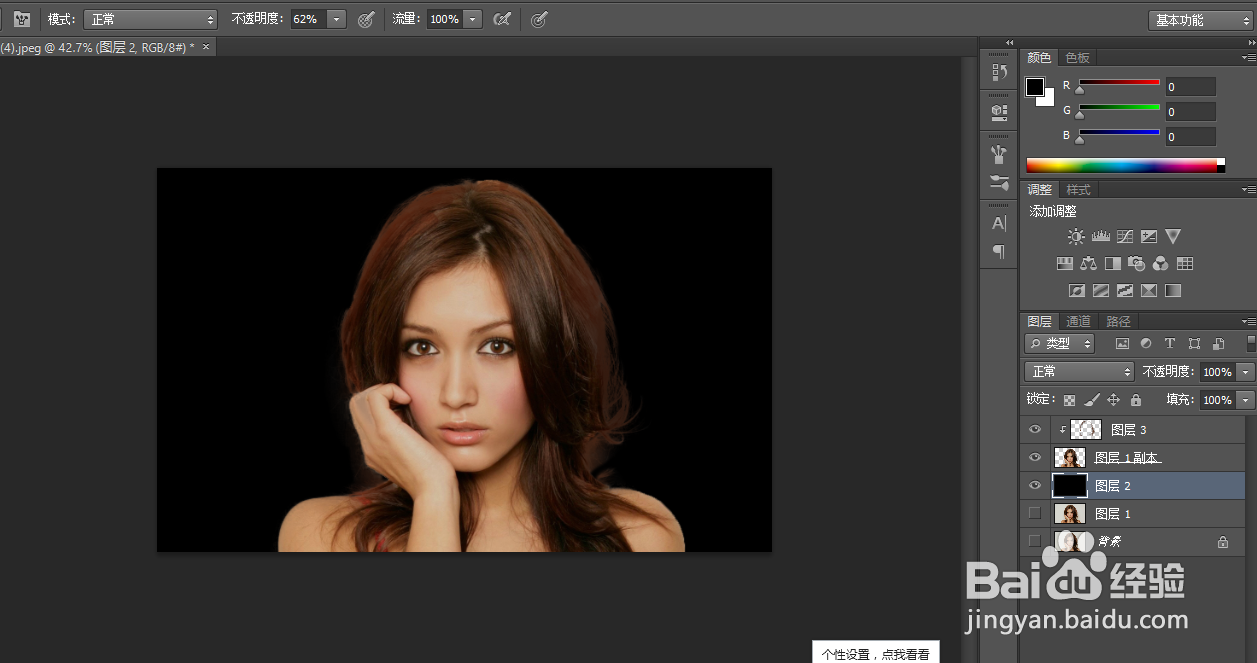Viewport: 1257px width, 663px height.
Task: Click 个性设置，点我看看 popup
Action: coord(875,653)
